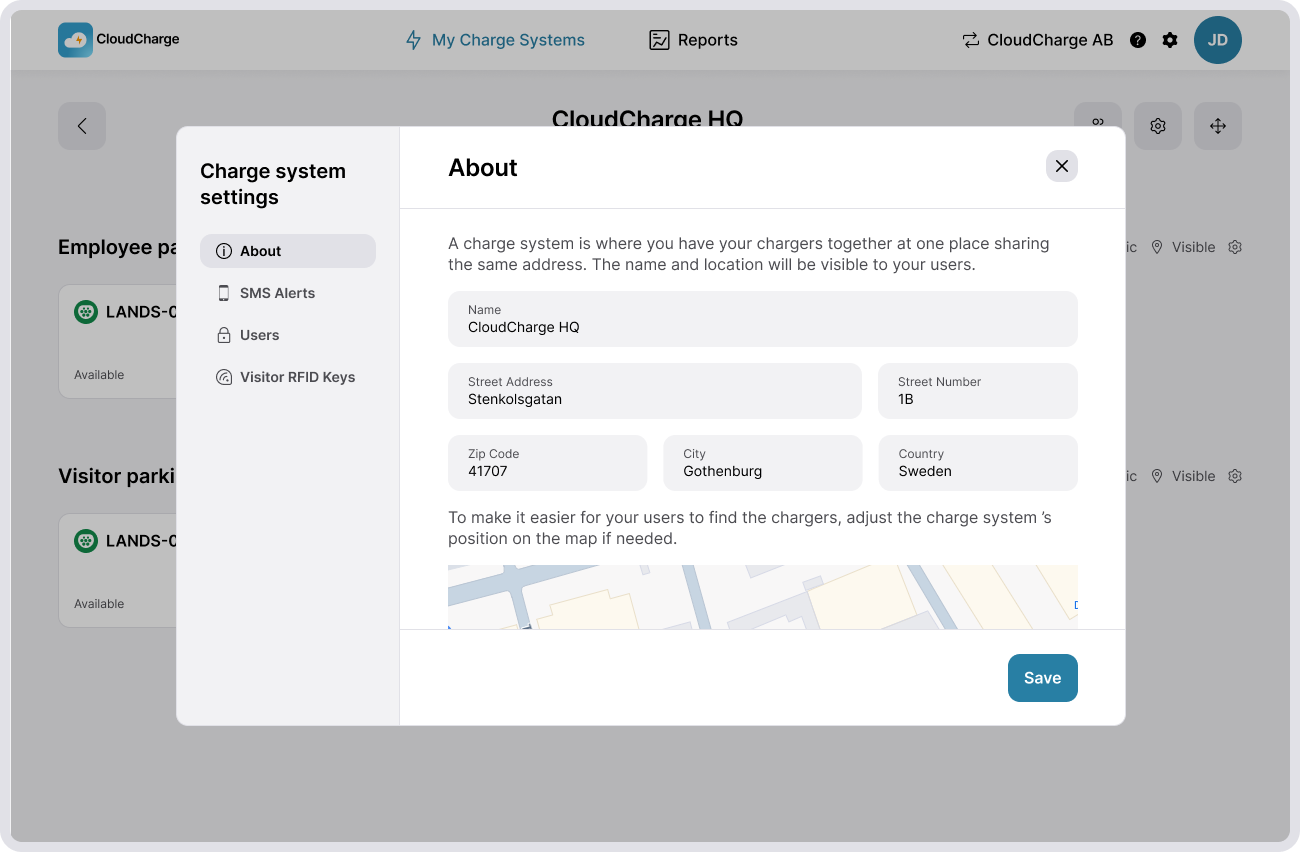Go back using the left arrow button

click(82, 126)
